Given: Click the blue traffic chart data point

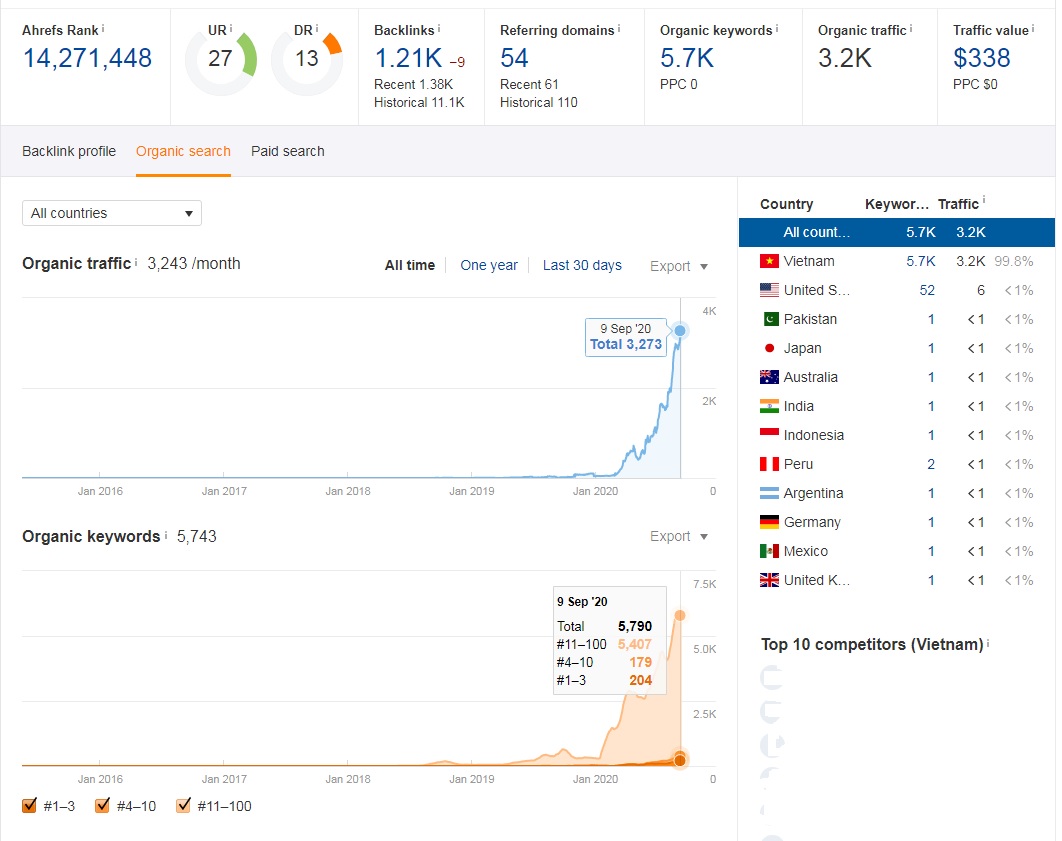Looking at the screenshot, I should coord(680,330).
